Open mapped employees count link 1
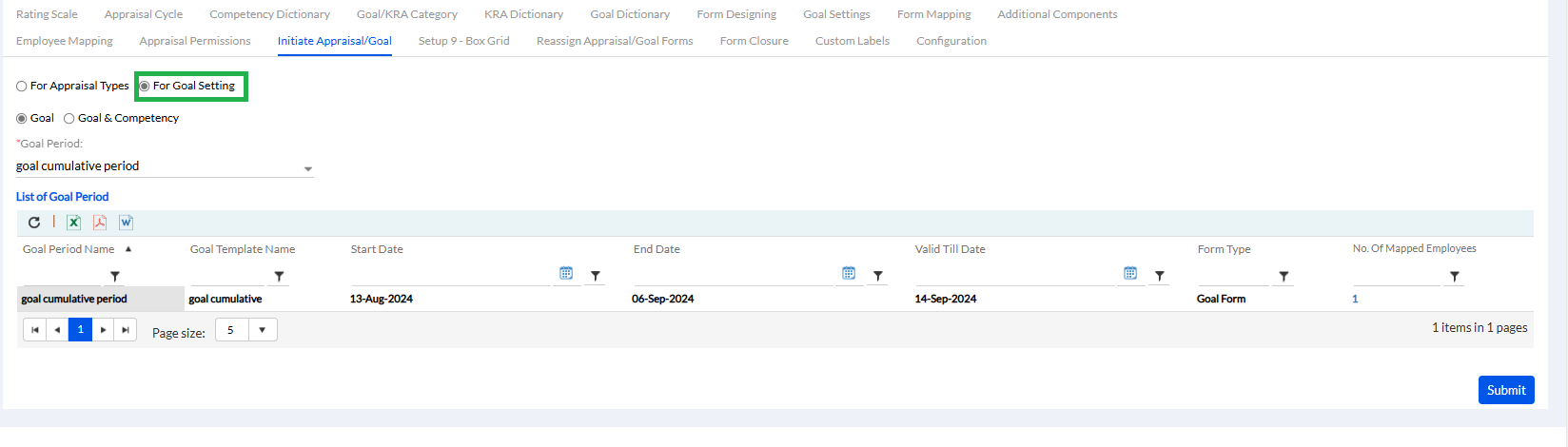This screenshot has height=447, width=1568. [1355, 299]
